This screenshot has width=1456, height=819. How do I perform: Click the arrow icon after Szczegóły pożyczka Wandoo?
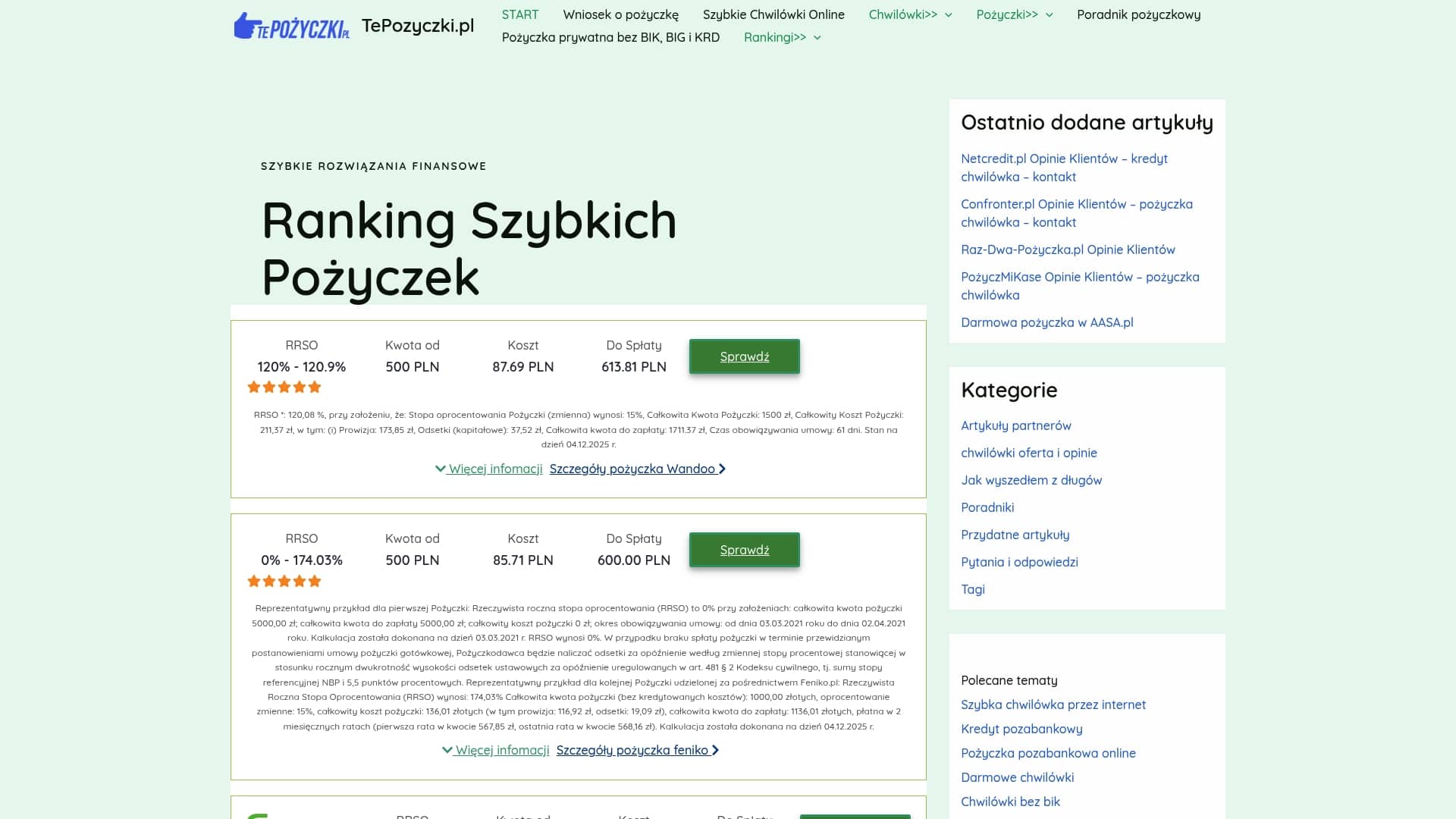(722, 469)
